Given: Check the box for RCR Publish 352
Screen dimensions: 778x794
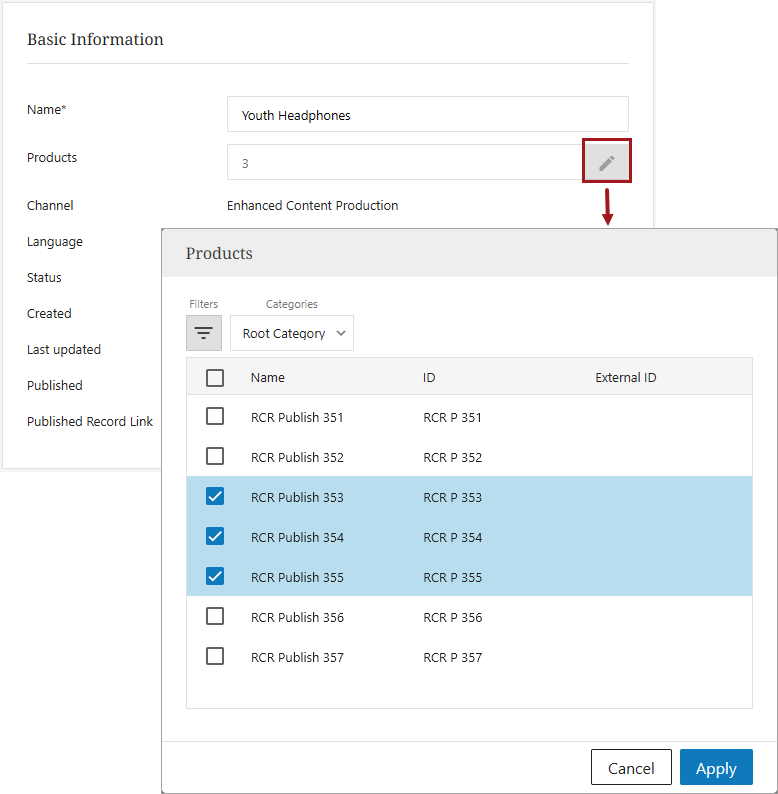Looking at the screenshot, I should [x=215, y=456].
